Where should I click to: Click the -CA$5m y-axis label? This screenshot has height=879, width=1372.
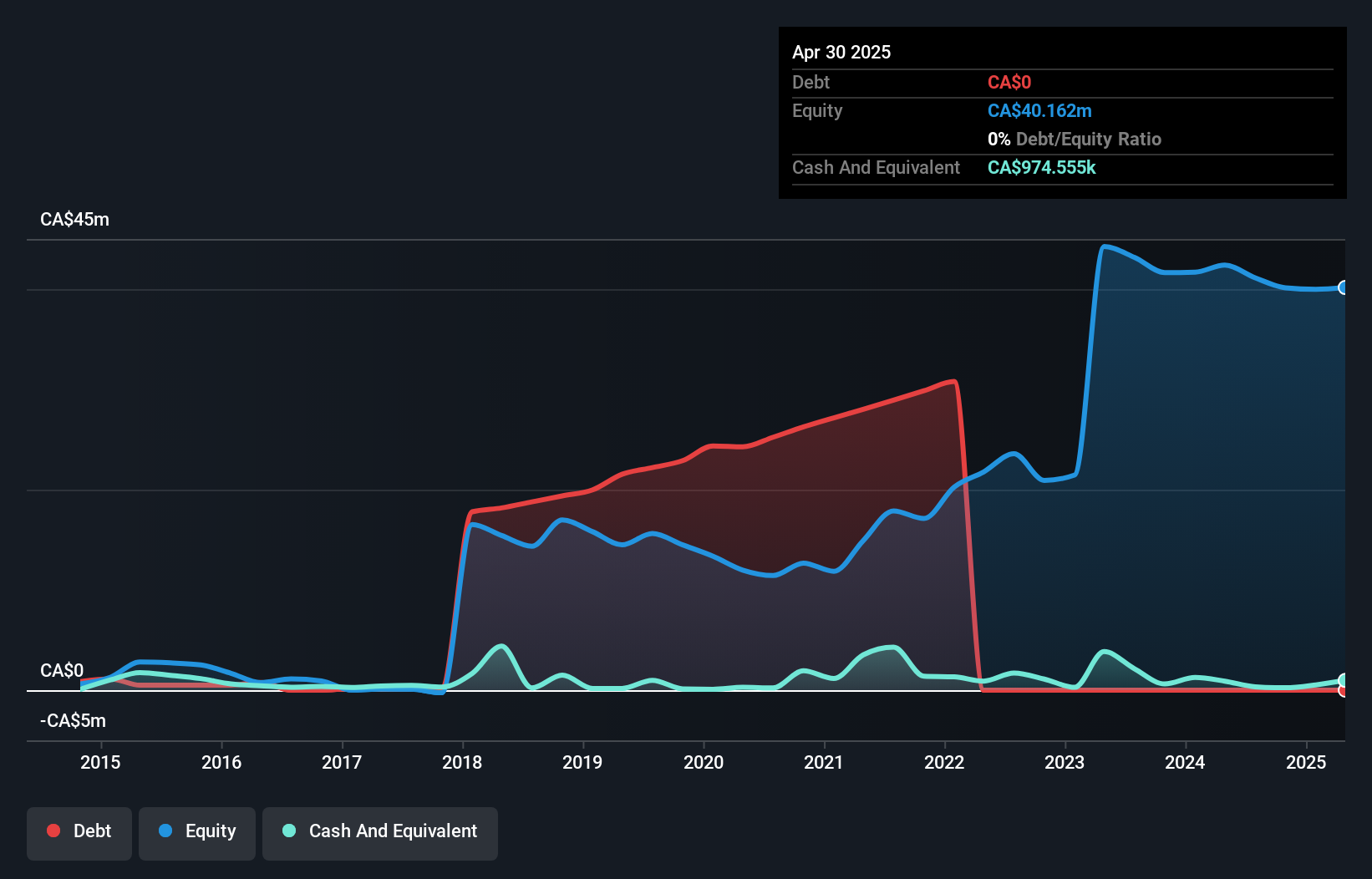pos(73,720)
